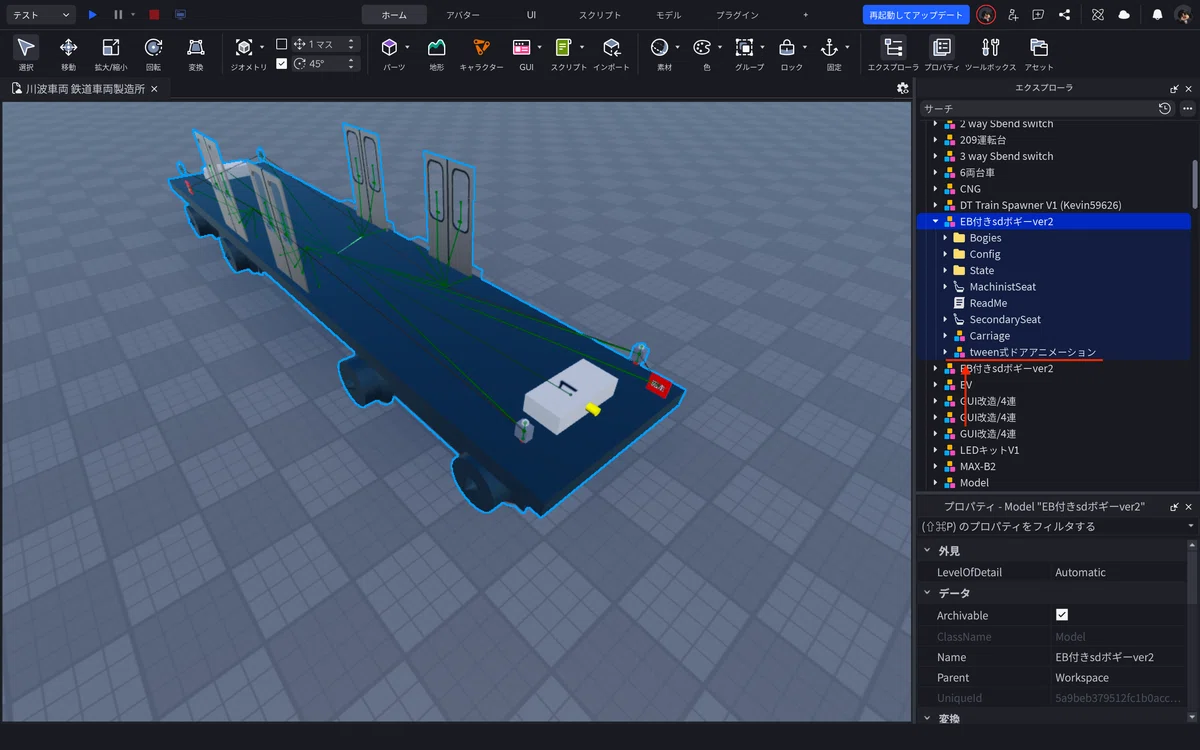
Task: Click the cloud icon in top bar
Action: click(1124, 15)
